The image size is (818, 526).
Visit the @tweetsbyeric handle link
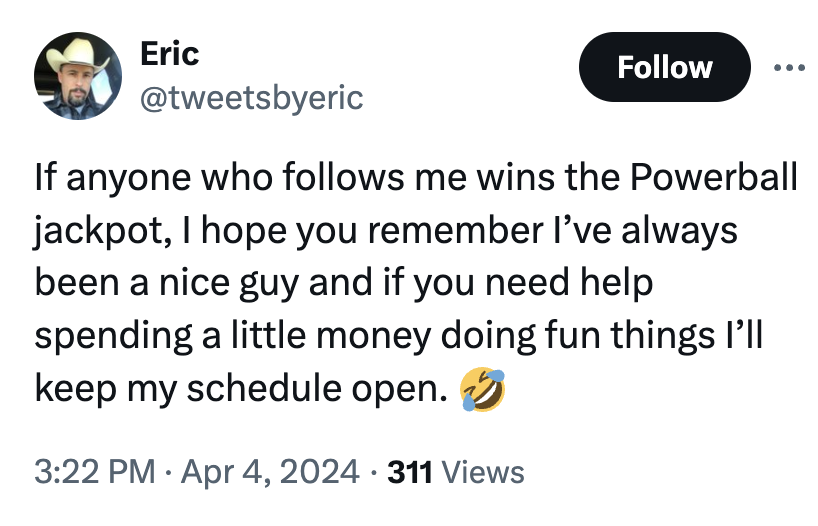(254, 98)
